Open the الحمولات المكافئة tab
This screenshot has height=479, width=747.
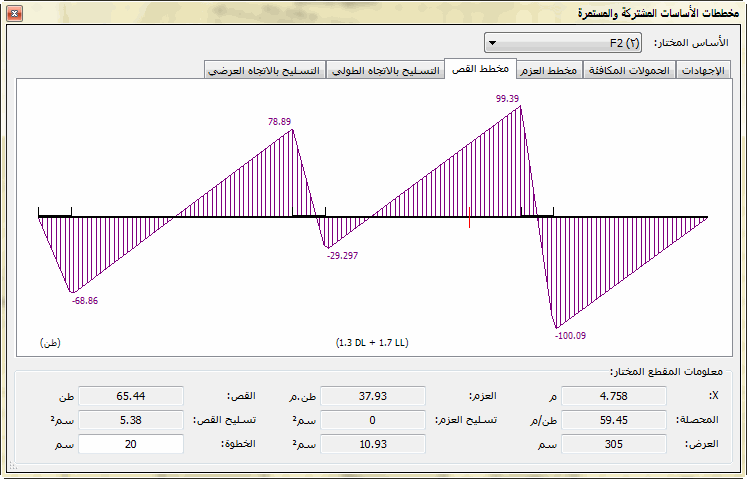pos(629,70)
